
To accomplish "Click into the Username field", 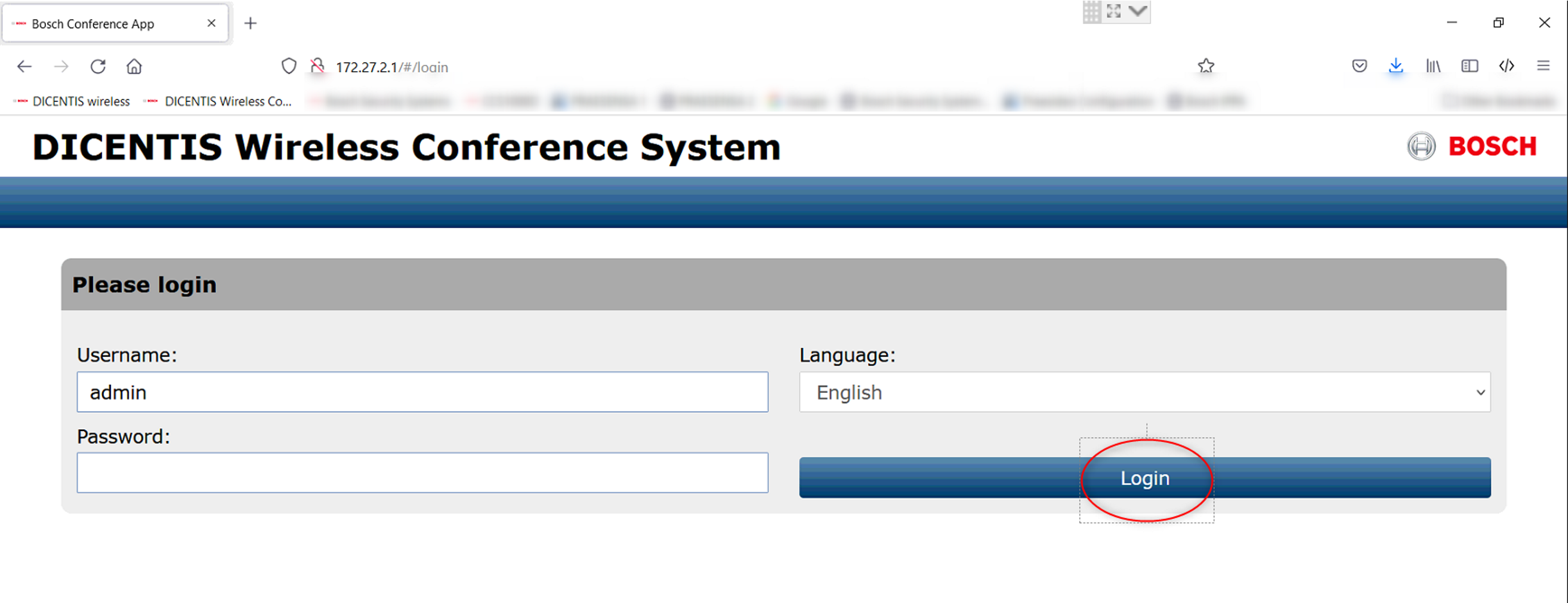I will 422,392.
